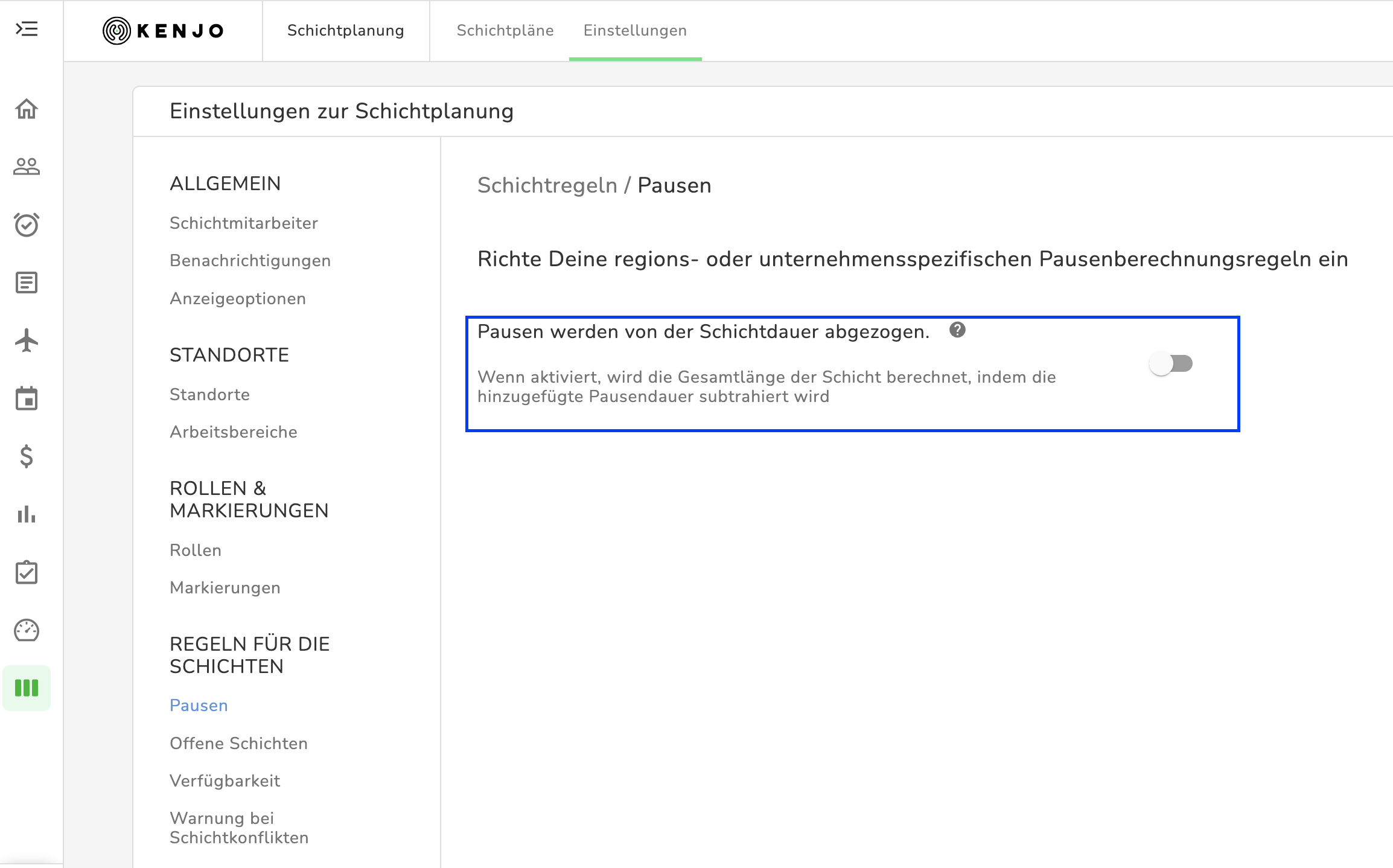Open the bar chart analytics icon
This screenshot has height=868, width=1393.
pos(27,514)
